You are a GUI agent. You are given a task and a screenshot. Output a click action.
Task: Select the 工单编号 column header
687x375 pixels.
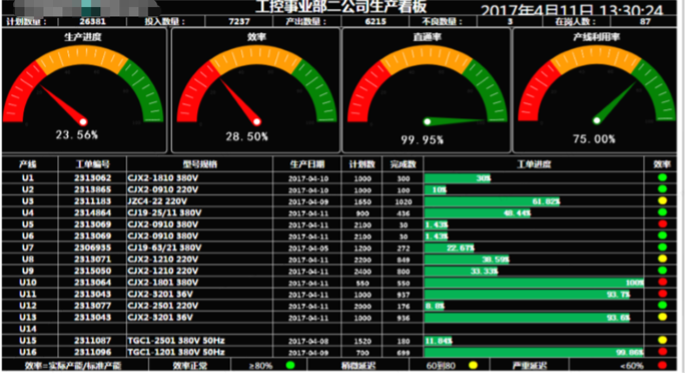click(x=92, y=164)
